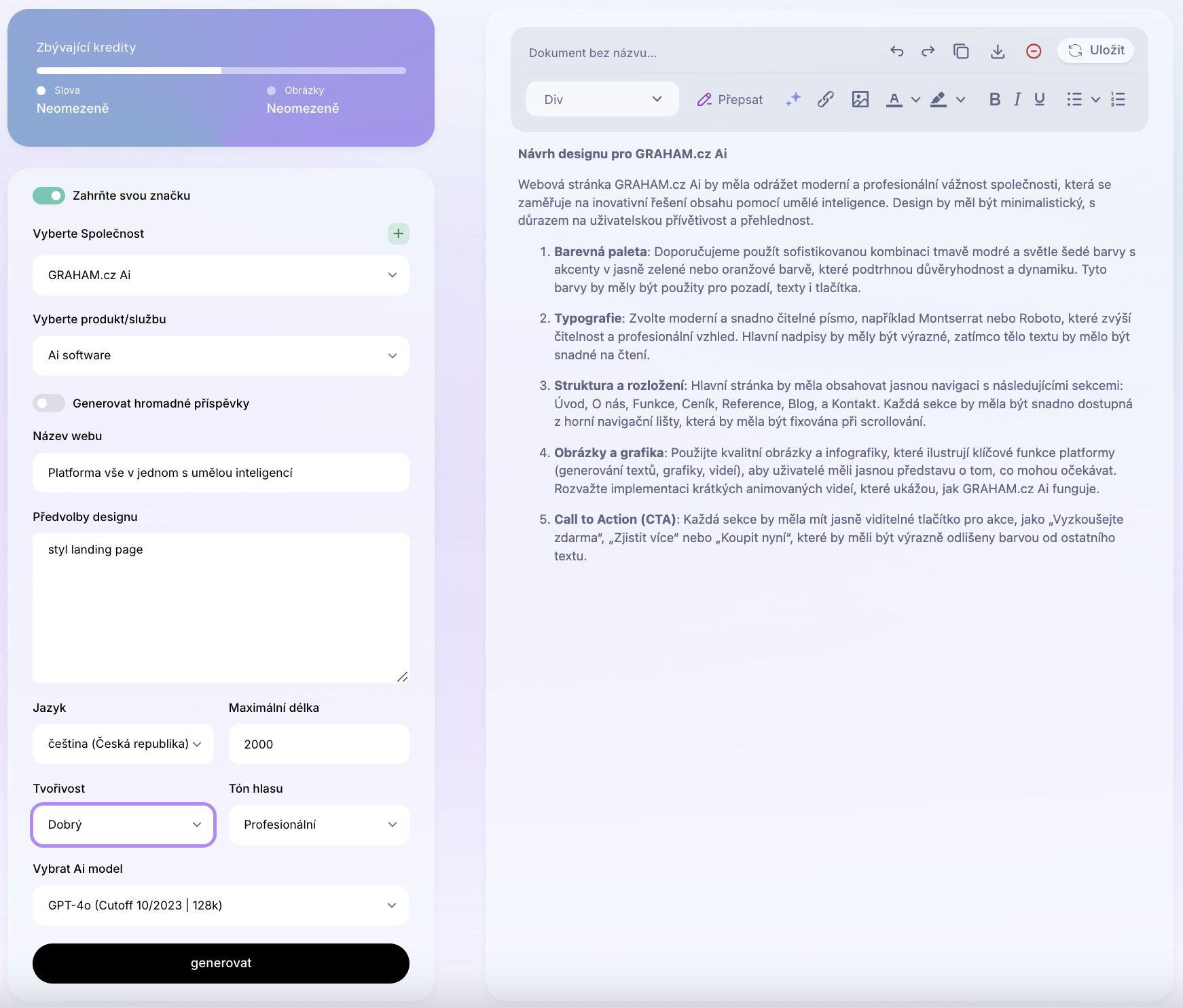Screen dimensions: 1183x1008
Task: Open the Div block format dropdown
Action: [602, 99]
